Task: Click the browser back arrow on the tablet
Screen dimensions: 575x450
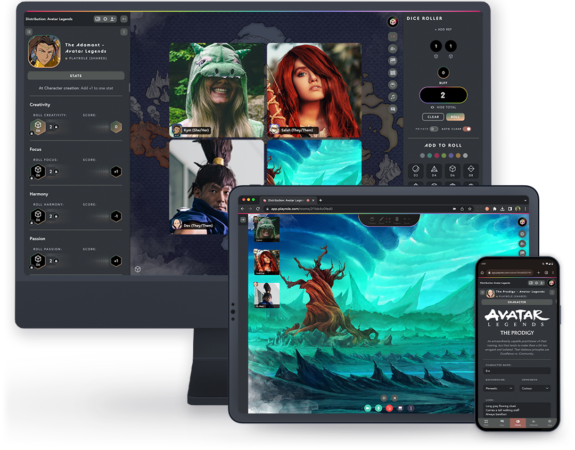Action: pos(242,209)
